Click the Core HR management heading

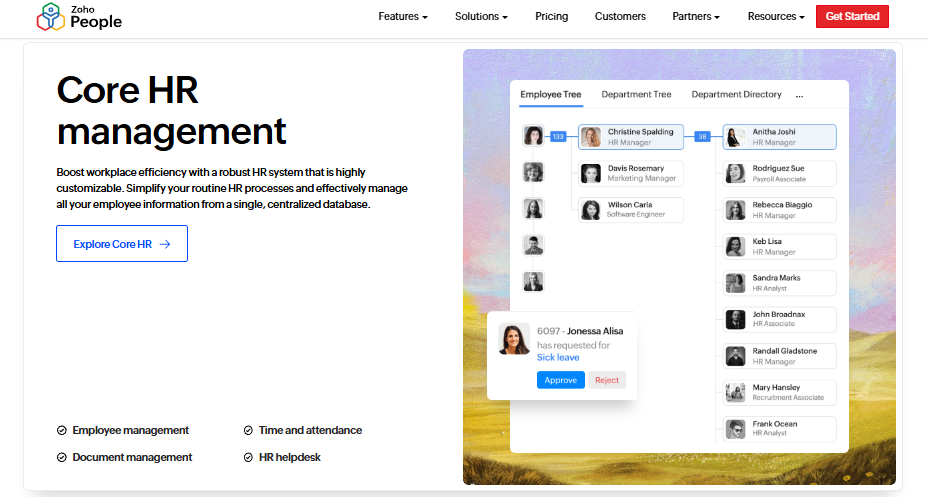[x=172, y=110]
